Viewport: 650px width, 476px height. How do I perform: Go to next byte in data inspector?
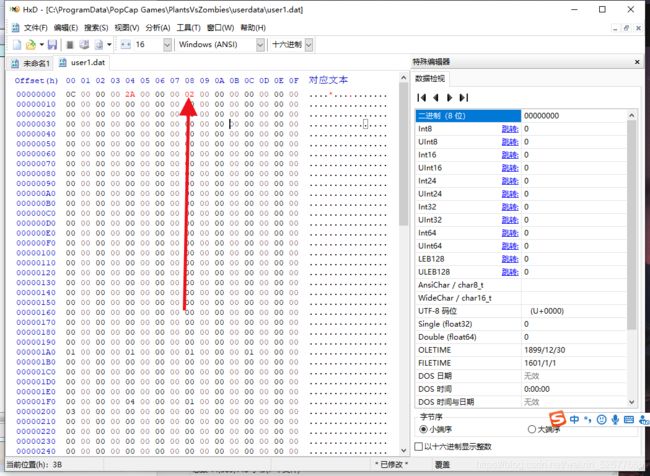click(x=449, y=97)
